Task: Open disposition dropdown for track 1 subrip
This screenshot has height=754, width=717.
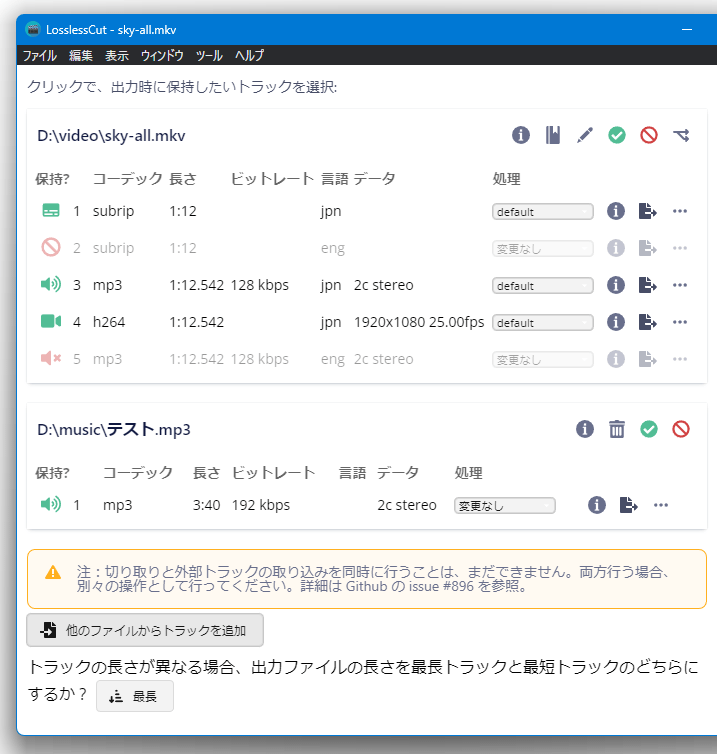Action: click(543, 212)
